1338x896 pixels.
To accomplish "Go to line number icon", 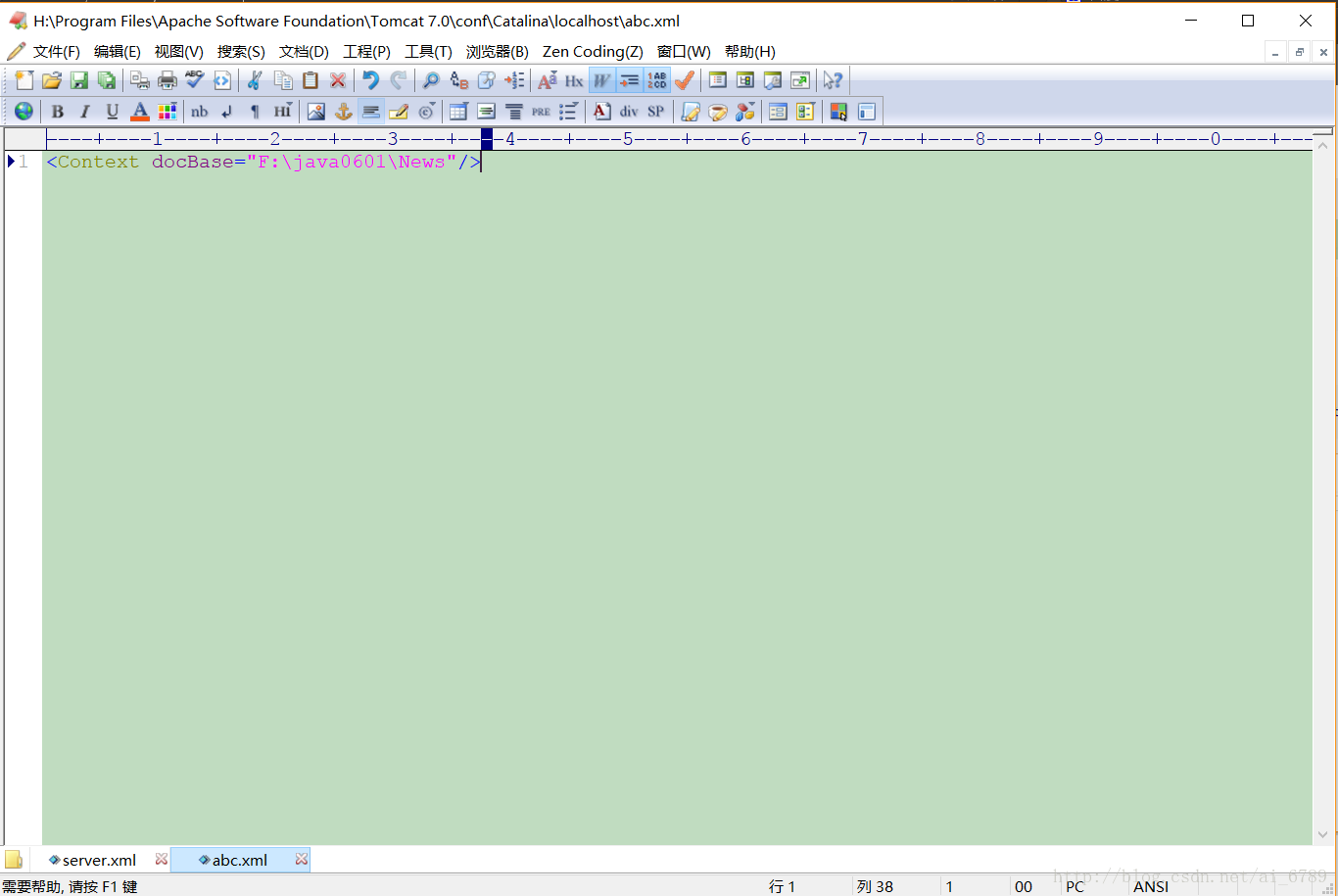I will point(514,80).
